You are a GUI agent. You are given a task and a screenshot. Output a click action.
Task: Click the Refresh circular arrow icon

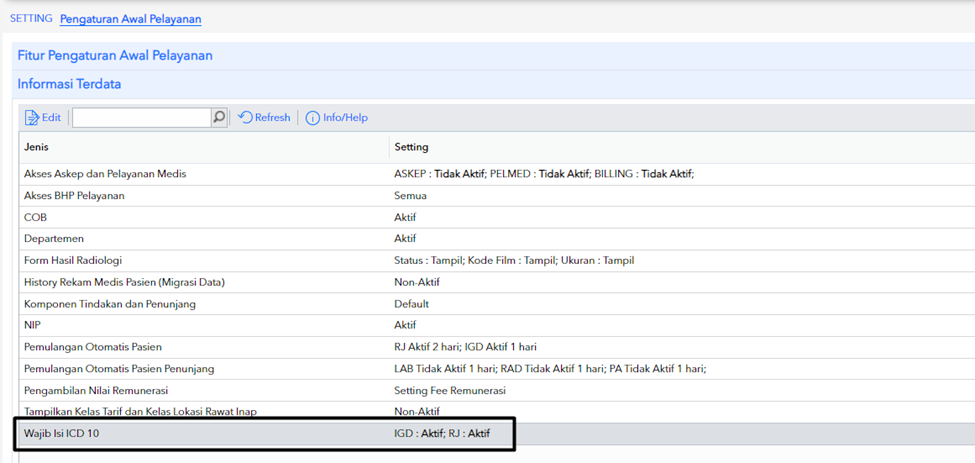coord(246,118)
